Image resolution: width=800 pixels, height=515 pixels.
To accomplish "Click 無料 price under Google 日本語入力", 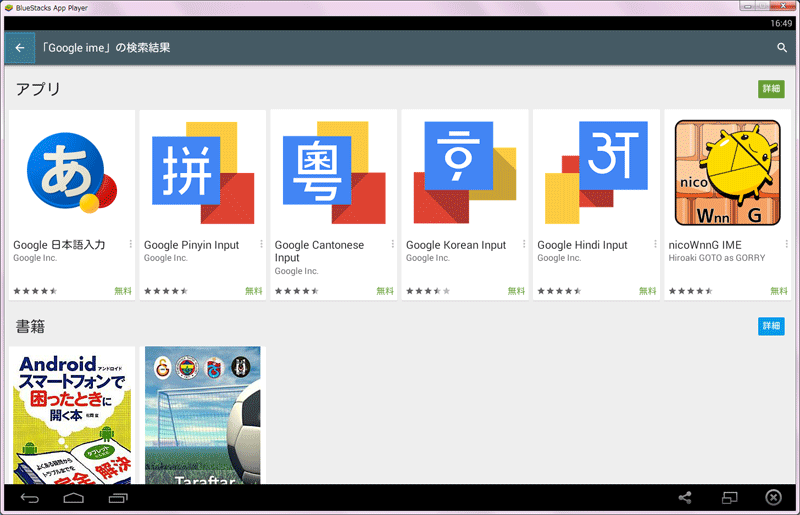I will [123, 291].
